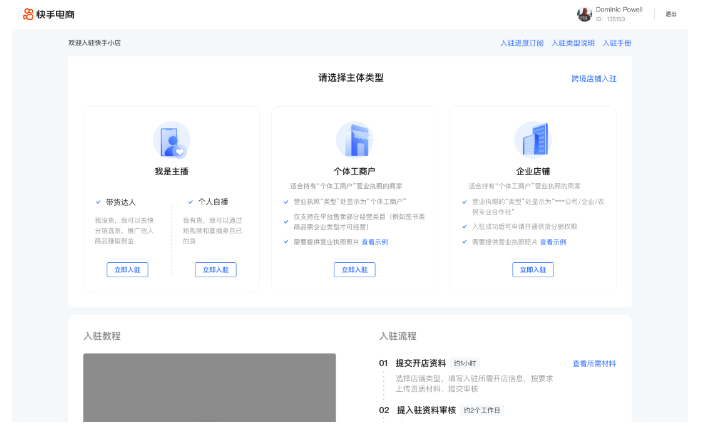View 查看示例 in the 个体工商户 card

pos(374,242)
